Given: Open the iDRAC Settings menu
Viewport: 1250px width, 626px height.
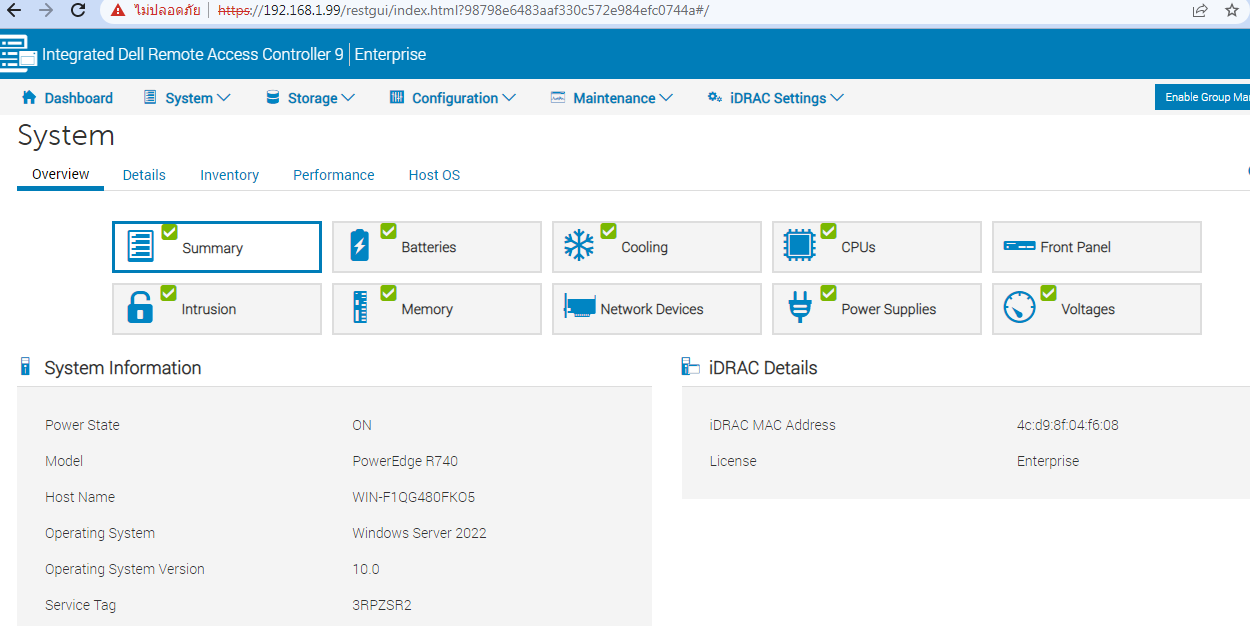Looking at the screenshot, I should click(776, 98).
